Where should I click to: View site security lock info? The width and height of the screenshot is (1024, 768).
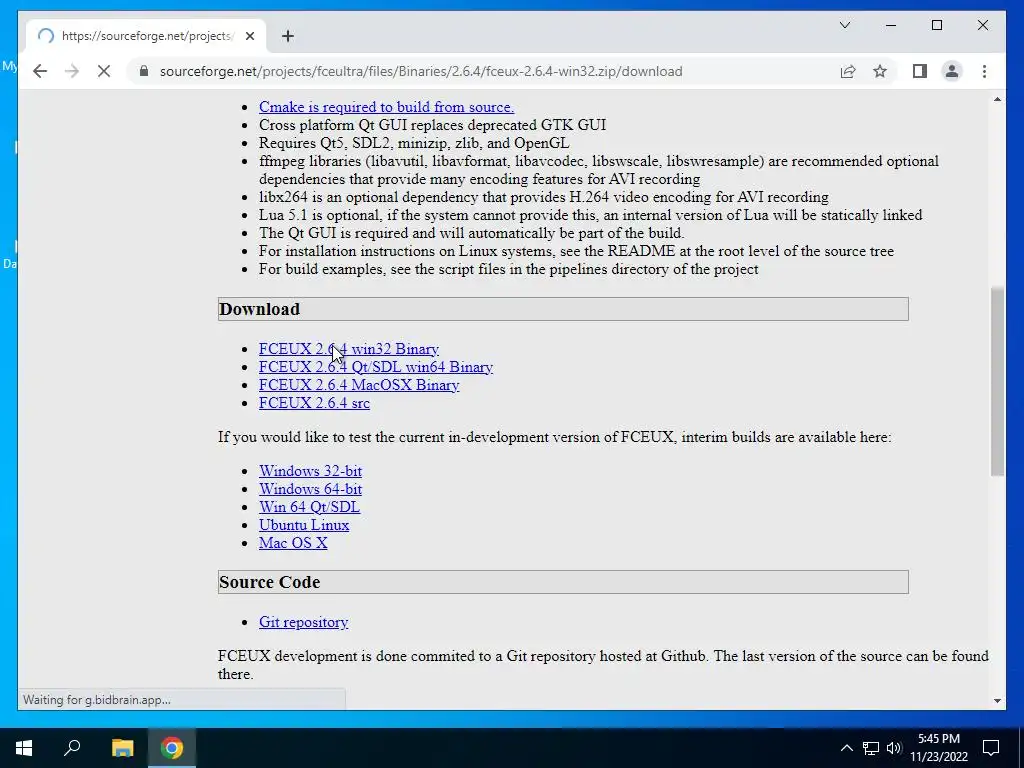coord(144,71)
